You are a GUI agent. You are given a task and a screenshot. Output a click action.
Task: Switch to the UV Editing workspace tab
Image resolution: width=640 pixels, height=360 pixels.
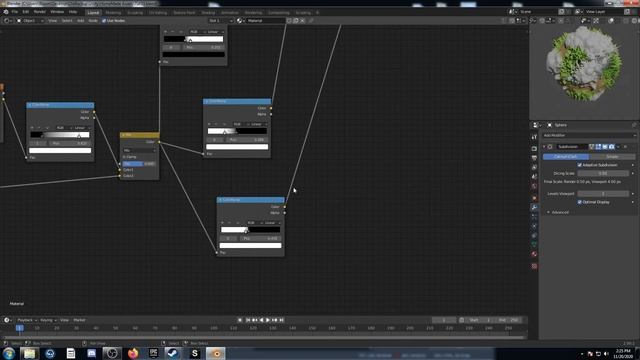158,12
